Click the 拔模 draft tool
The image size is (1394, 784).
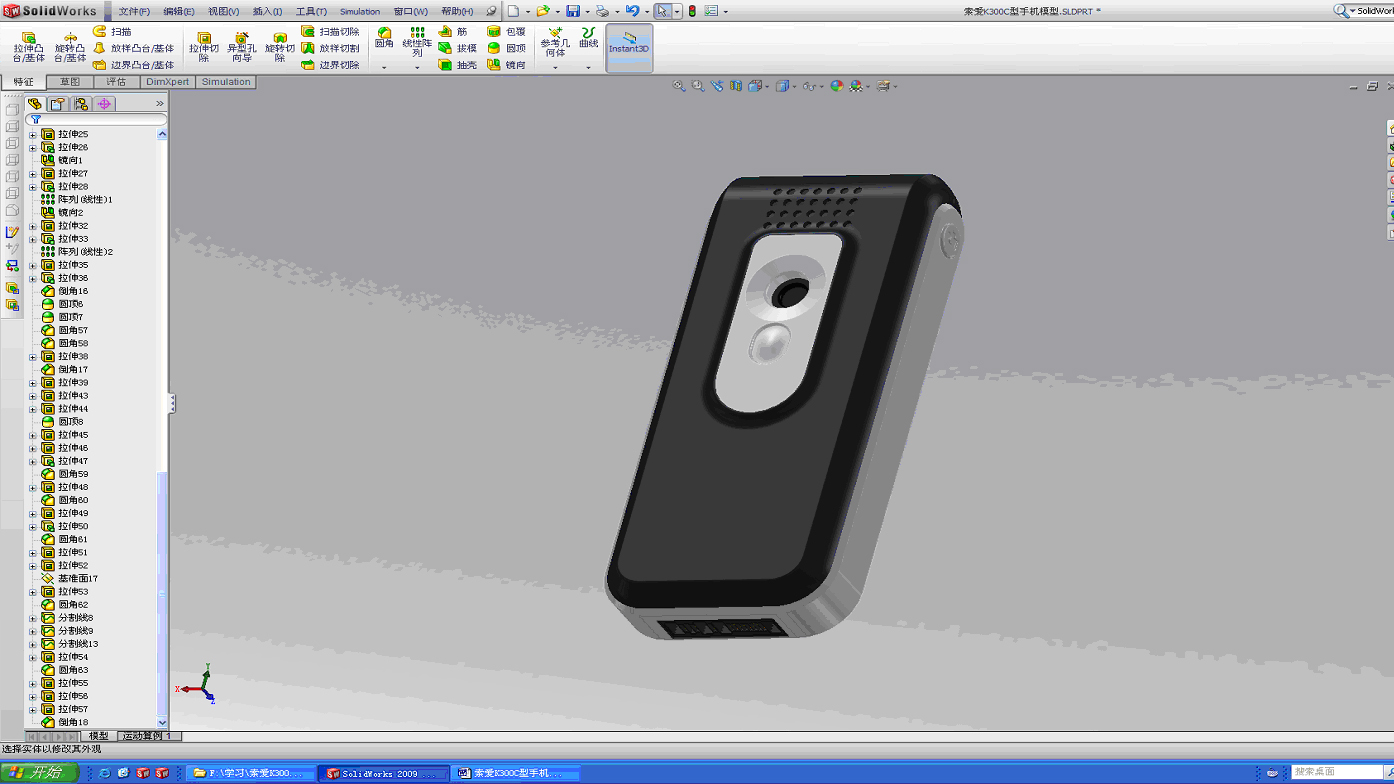pos(458,48)
